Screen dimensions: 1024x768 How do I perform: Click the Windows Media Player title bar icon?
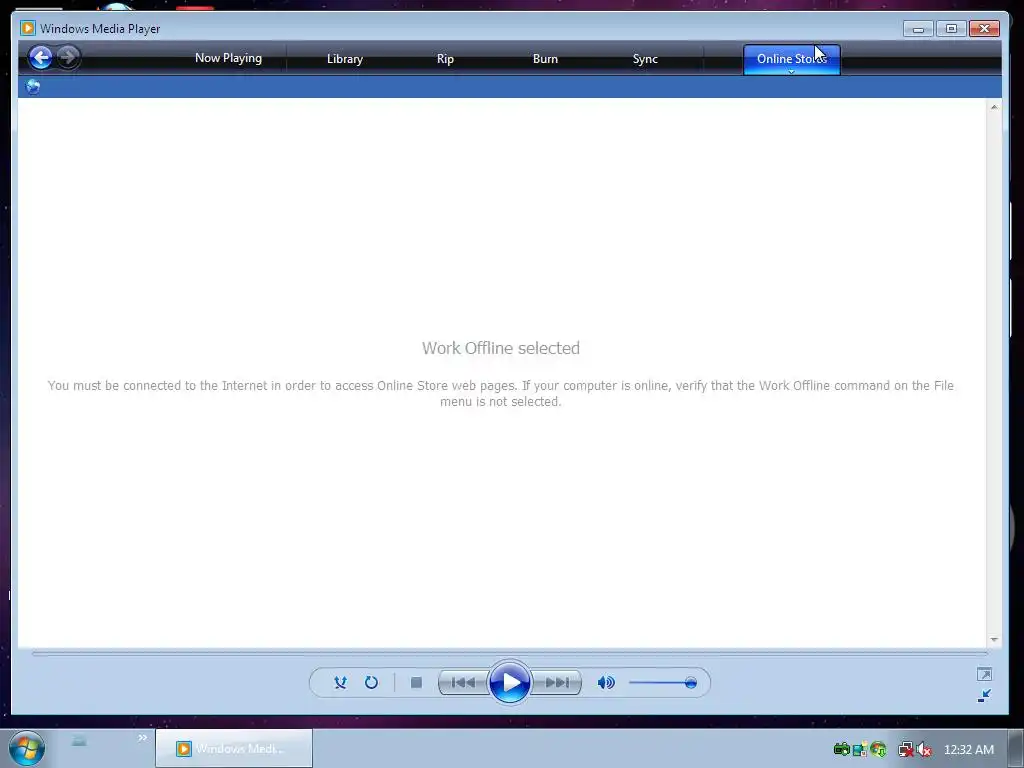pos(27,28)
